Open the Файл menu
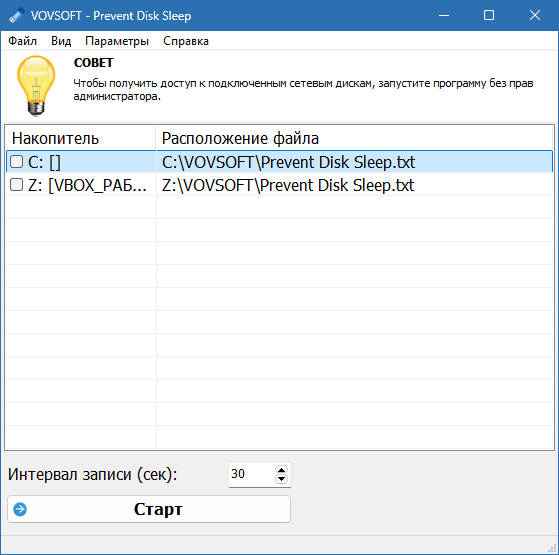The width and height of the screenshot is (559, 555). (22, 41)
